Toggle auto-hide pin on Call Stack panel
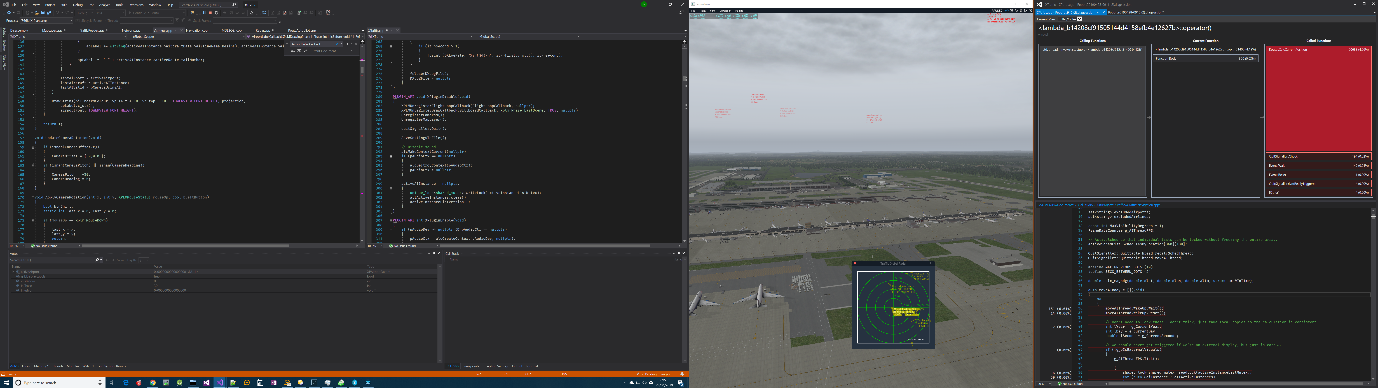This screenshot has width=1378, height=388. tap(677, 253)
